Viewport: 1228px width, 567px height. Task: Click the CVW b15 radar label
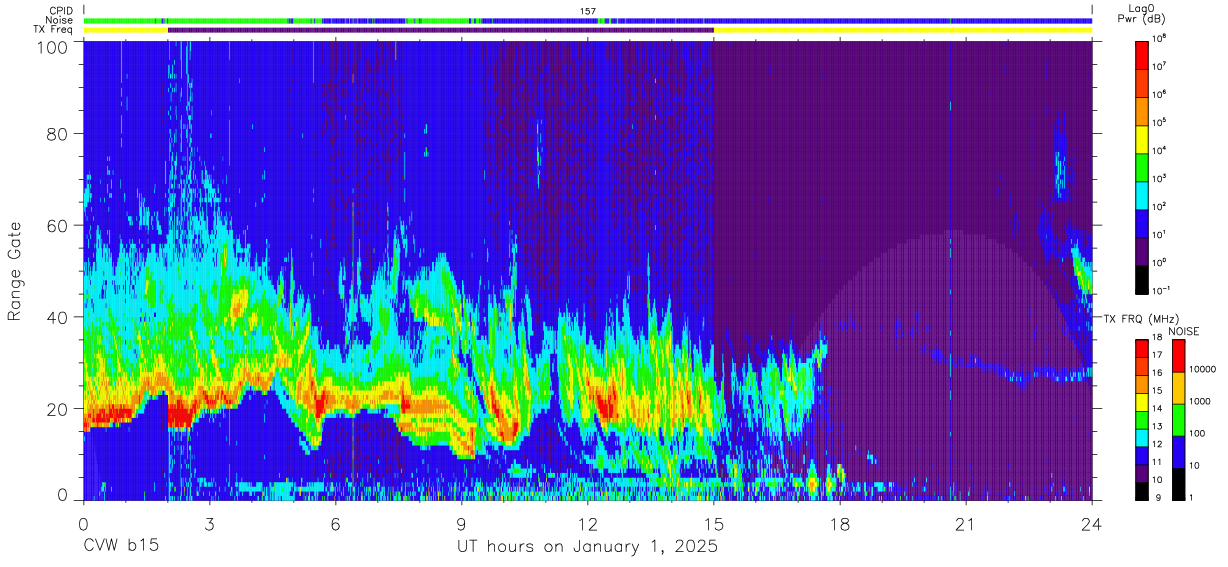click(121, 547)
